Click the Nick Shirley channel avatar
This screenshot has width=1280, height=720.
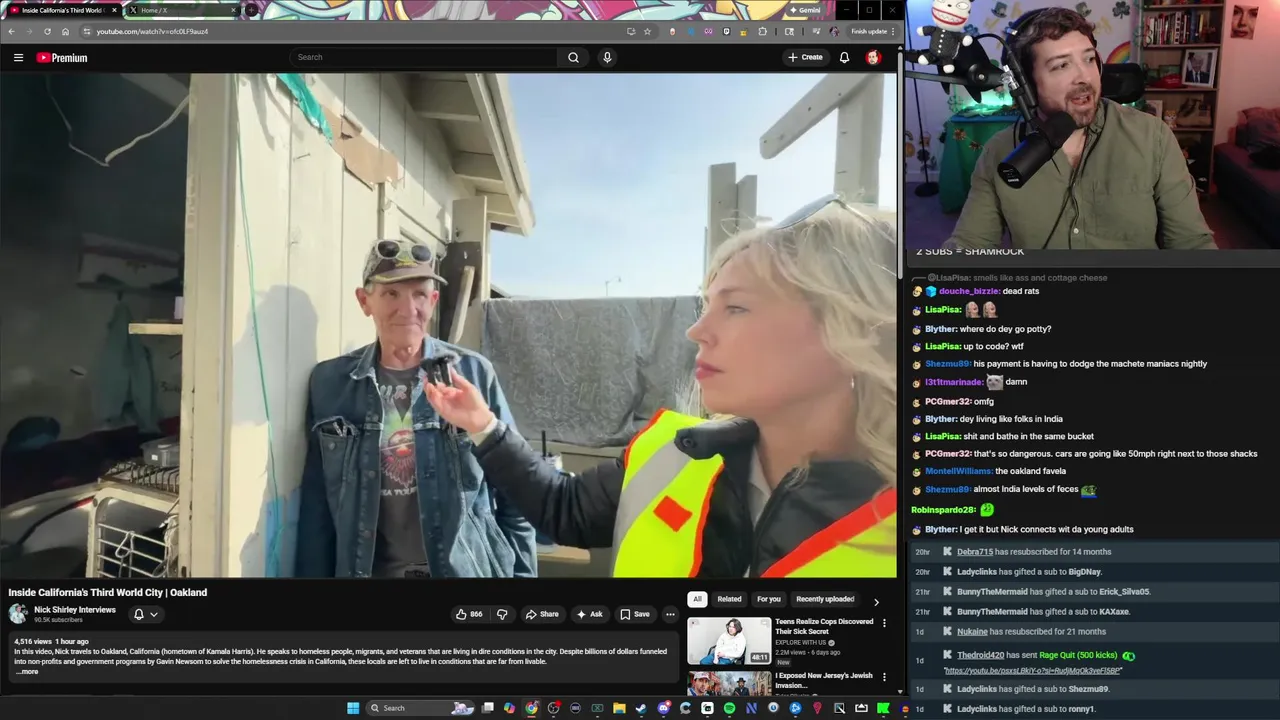pyautogui.click(x=18, y=614)
